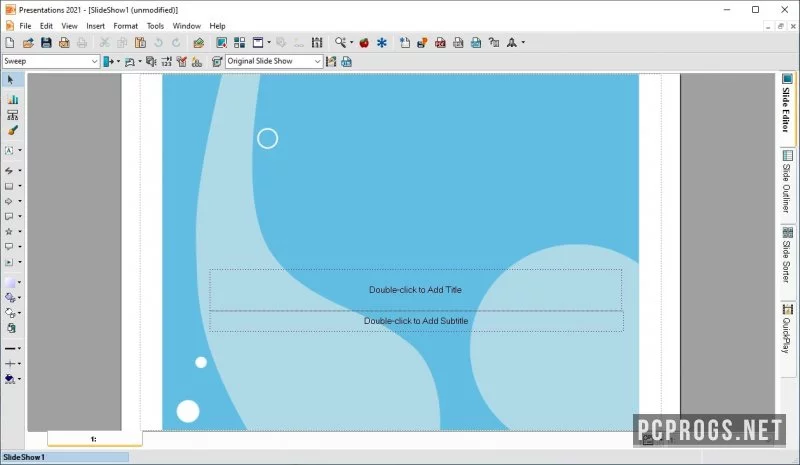This screenshot has height=465, width=800.
Task: Open a file using the folder icon
Action: pyautogui.click(x=28, y=43)
